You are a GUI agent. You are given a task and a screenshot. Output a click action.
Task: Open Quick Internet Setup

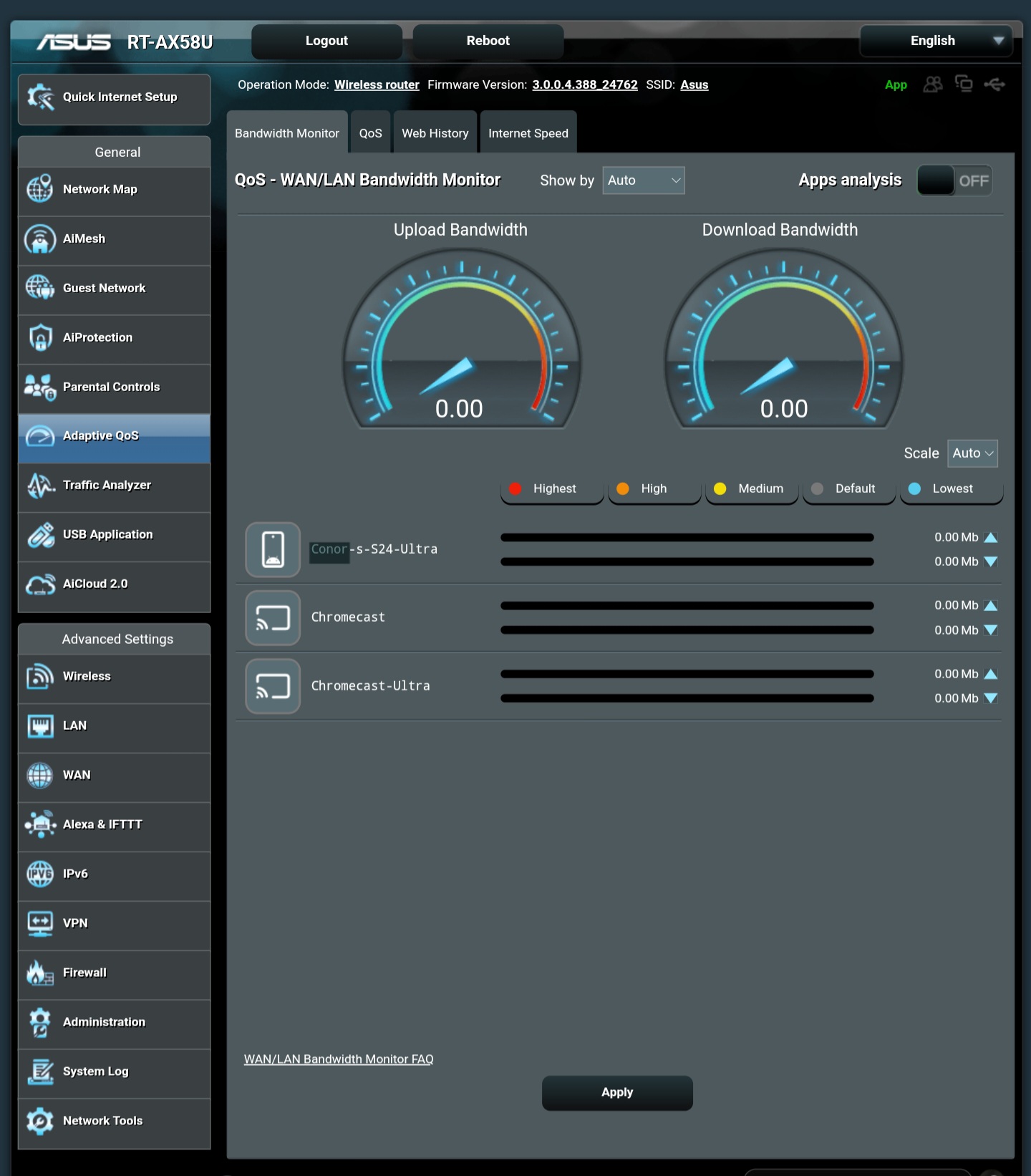[114, 99]
